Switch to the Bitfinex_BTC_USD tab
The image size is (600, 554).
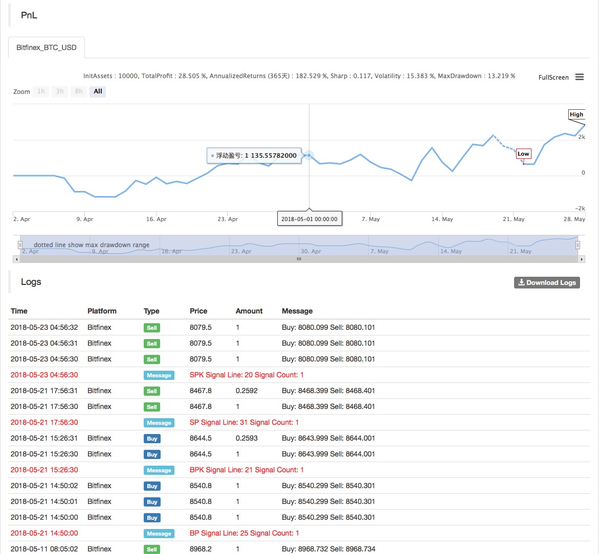click(46, 47)
